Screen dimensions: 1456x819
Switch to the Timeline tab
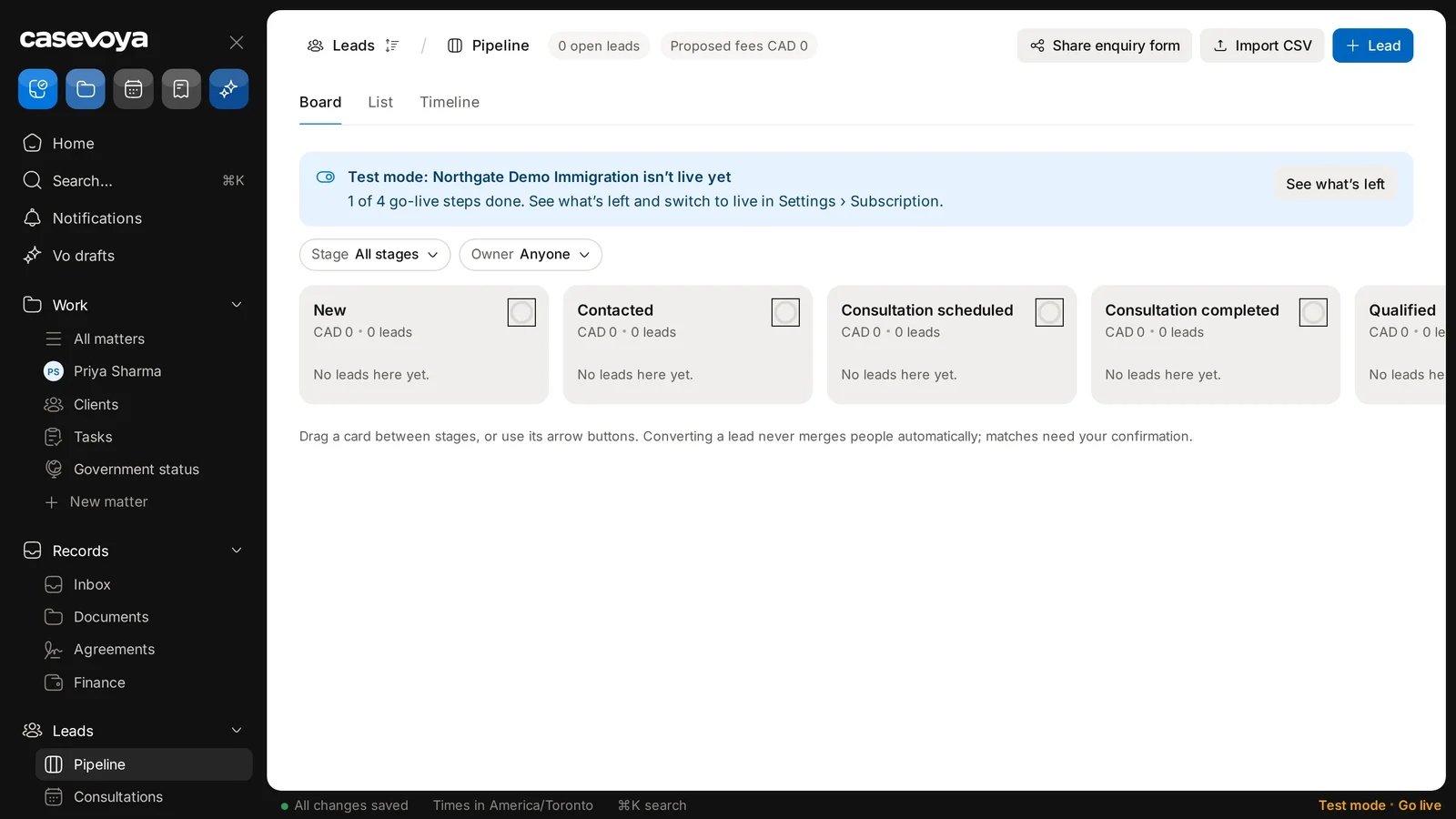click(x=450, y=102)
